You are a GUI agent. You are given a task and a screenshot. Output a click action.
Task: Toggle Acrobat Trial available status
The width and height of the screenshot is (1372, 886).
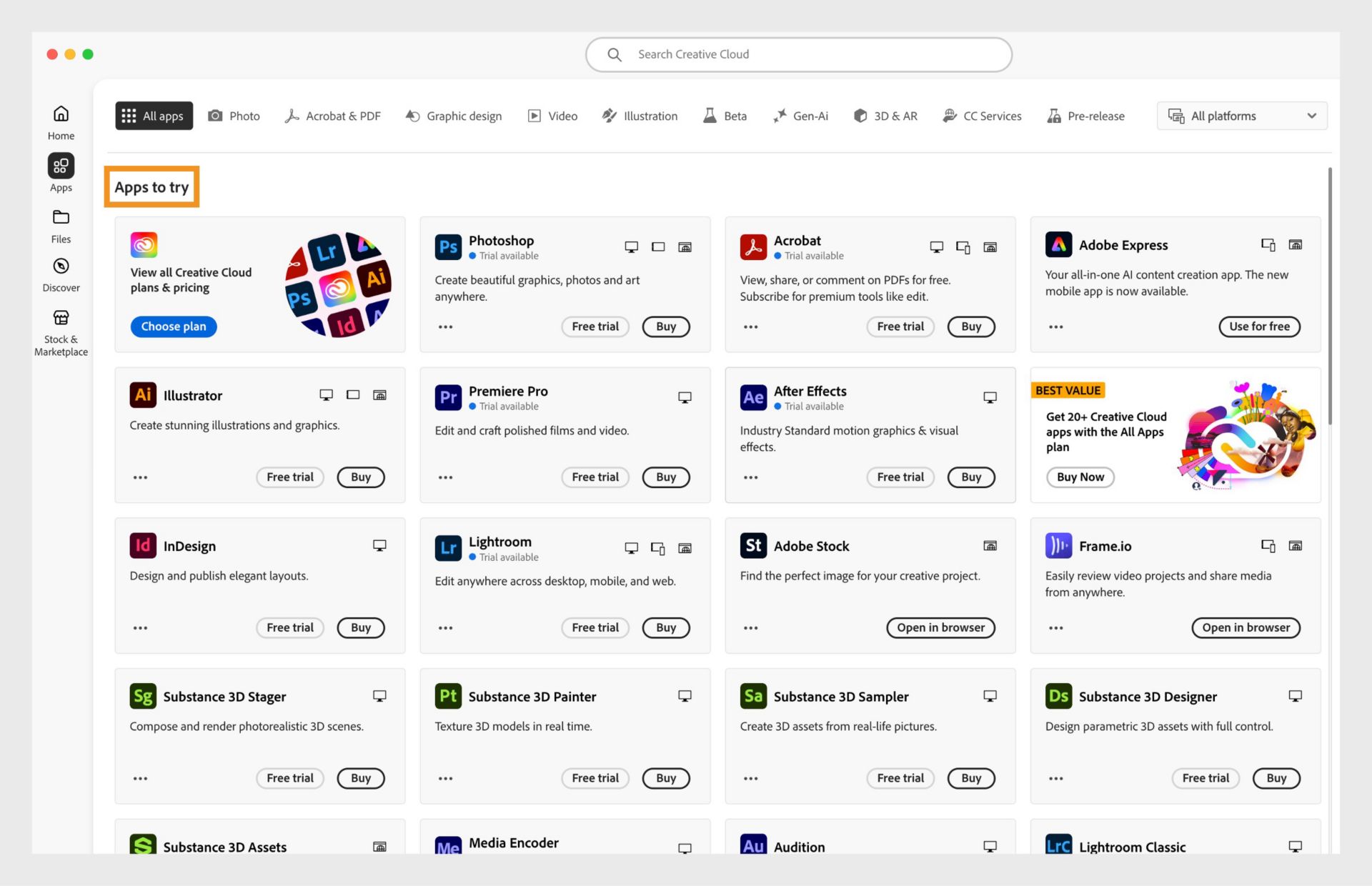pyautogui.click(x=780, y=256)
